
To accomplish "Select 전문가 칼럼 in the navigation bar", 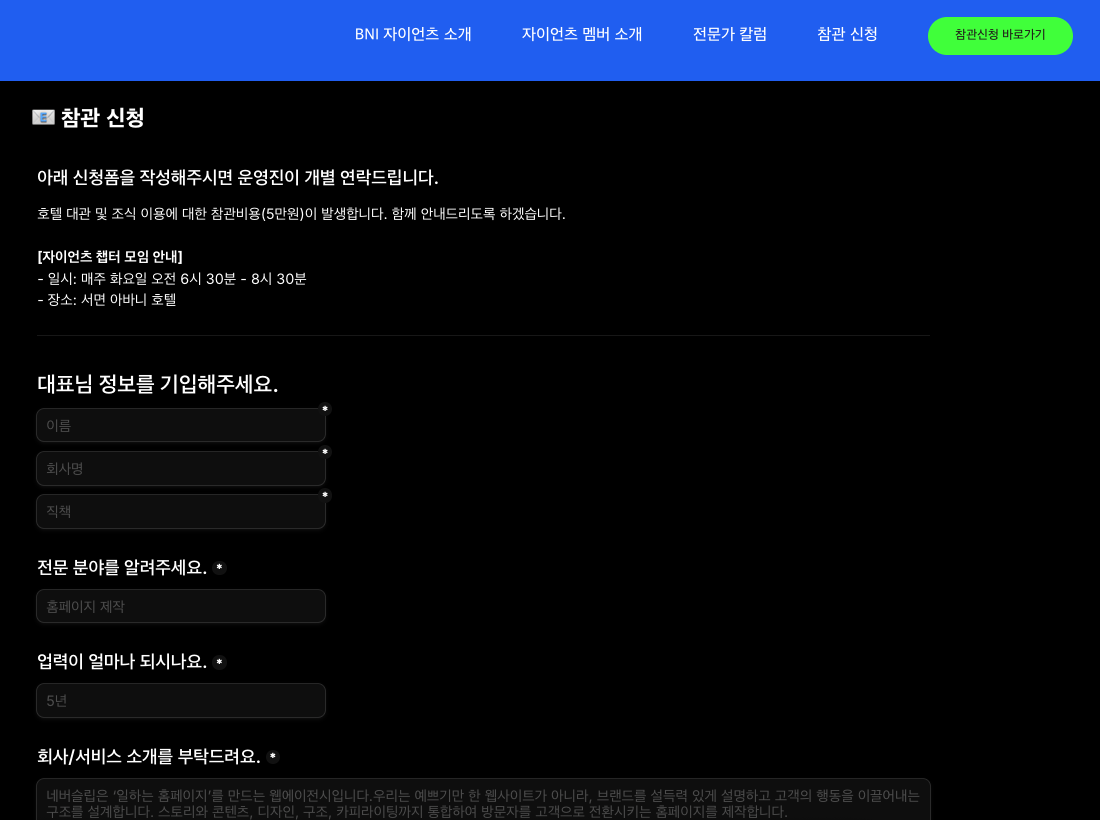I will [x=729, y=34].
